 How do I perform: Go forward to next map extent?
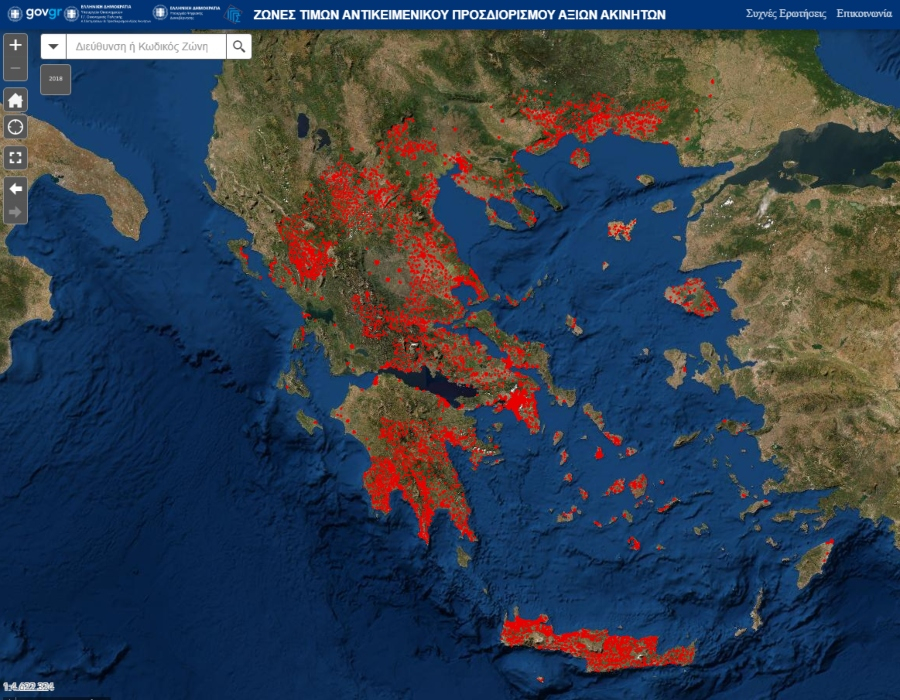coord(14,211)
